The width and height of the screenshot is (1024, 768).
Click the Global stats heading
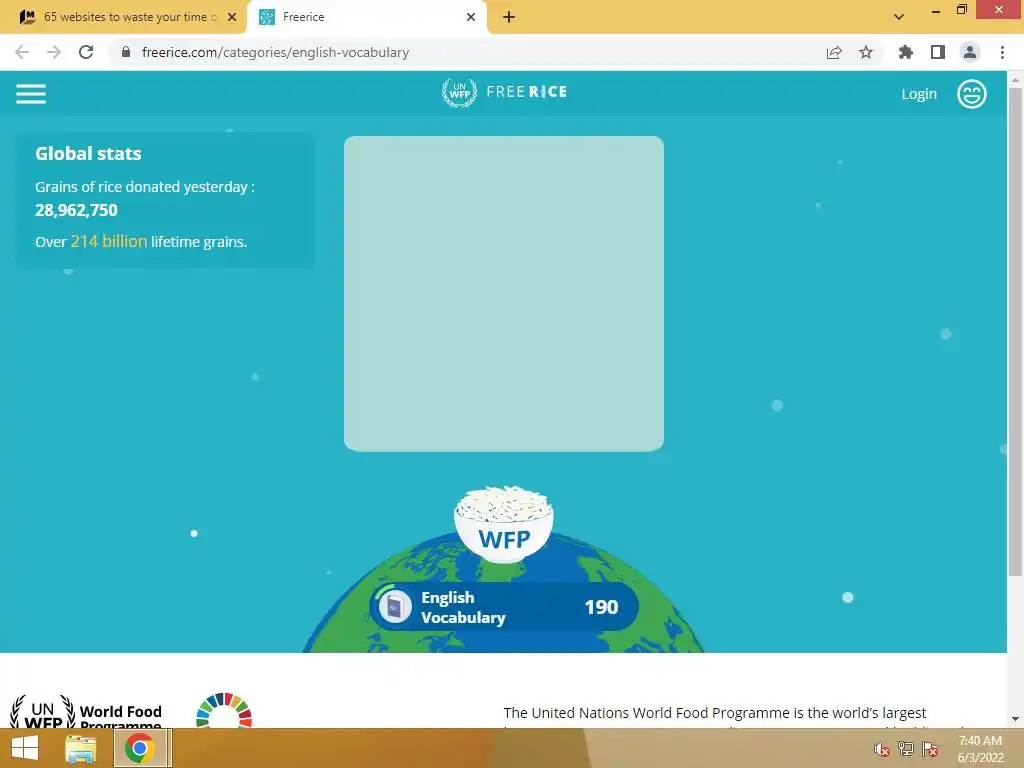pyautogui.click(x=88, y=153)
